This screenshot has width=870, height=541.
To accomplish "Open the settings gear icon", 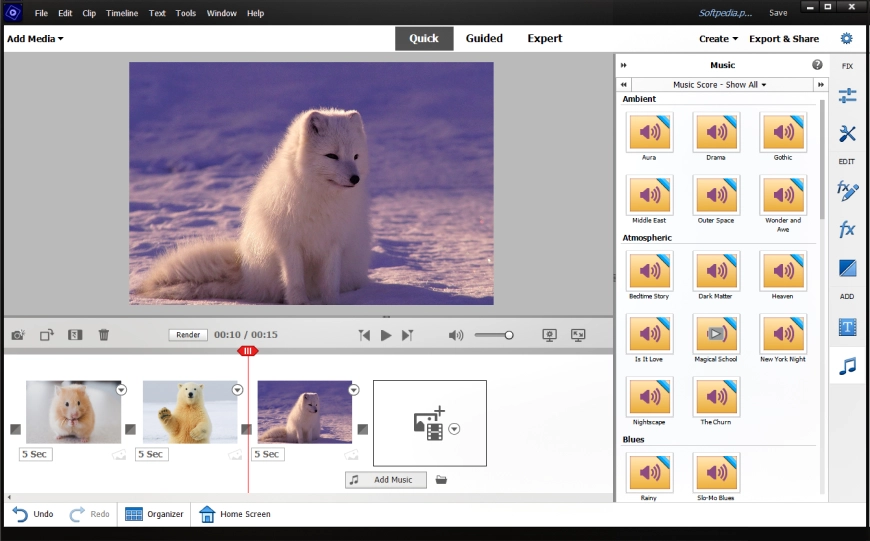I will coord(846,38).
